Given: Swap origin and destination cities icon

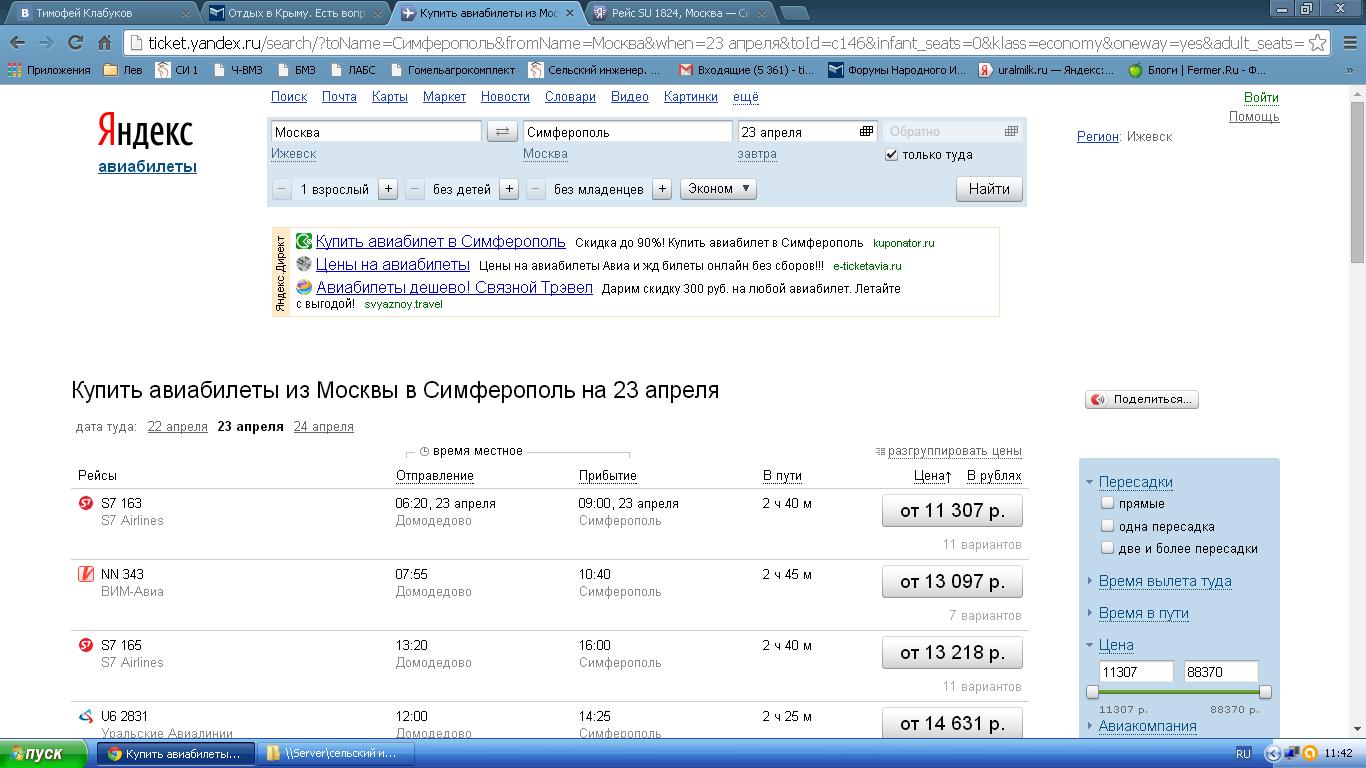Looking at the screenshot, I should tap(502, 131).
